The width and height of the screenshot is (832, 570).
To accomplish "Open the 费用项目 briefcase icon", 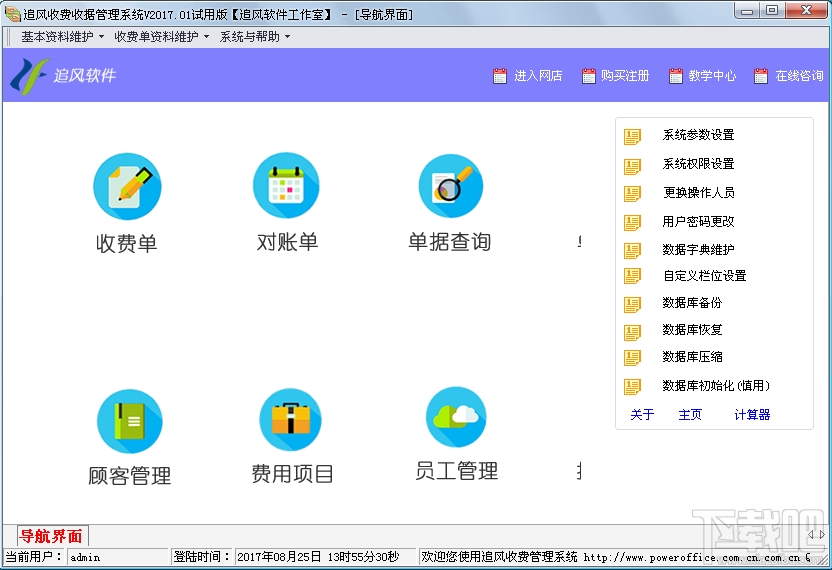I will pos(290,419).
